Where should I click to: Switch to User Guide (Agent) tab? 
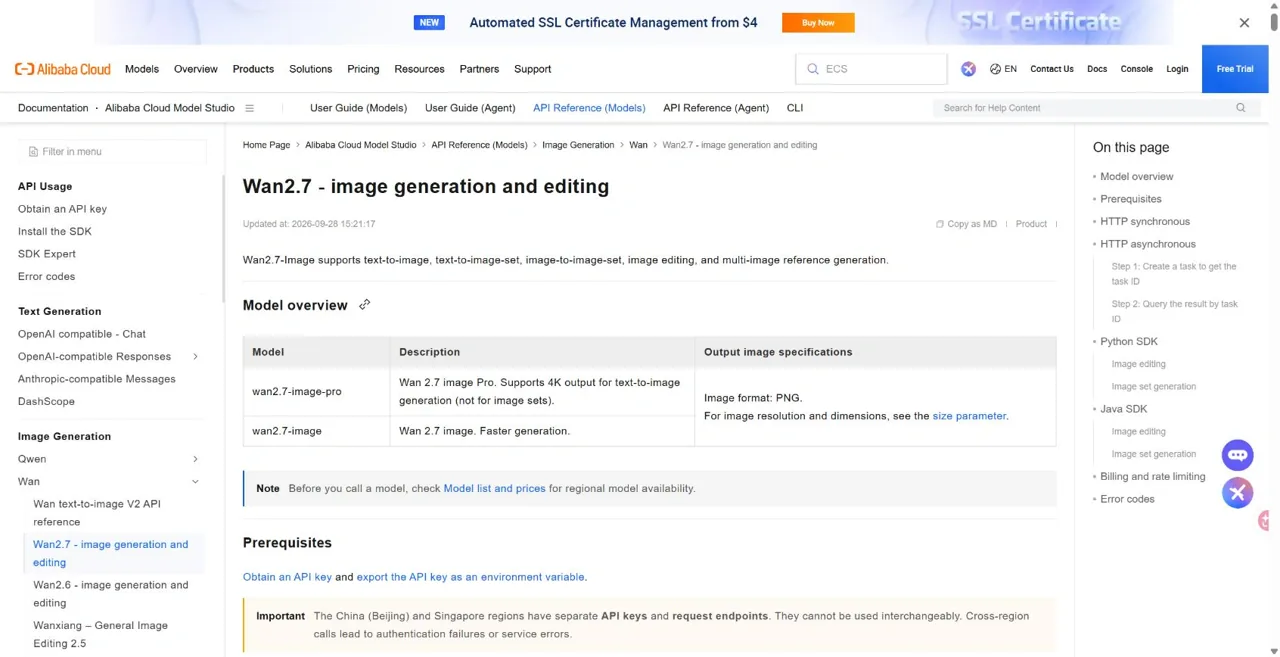470,108
